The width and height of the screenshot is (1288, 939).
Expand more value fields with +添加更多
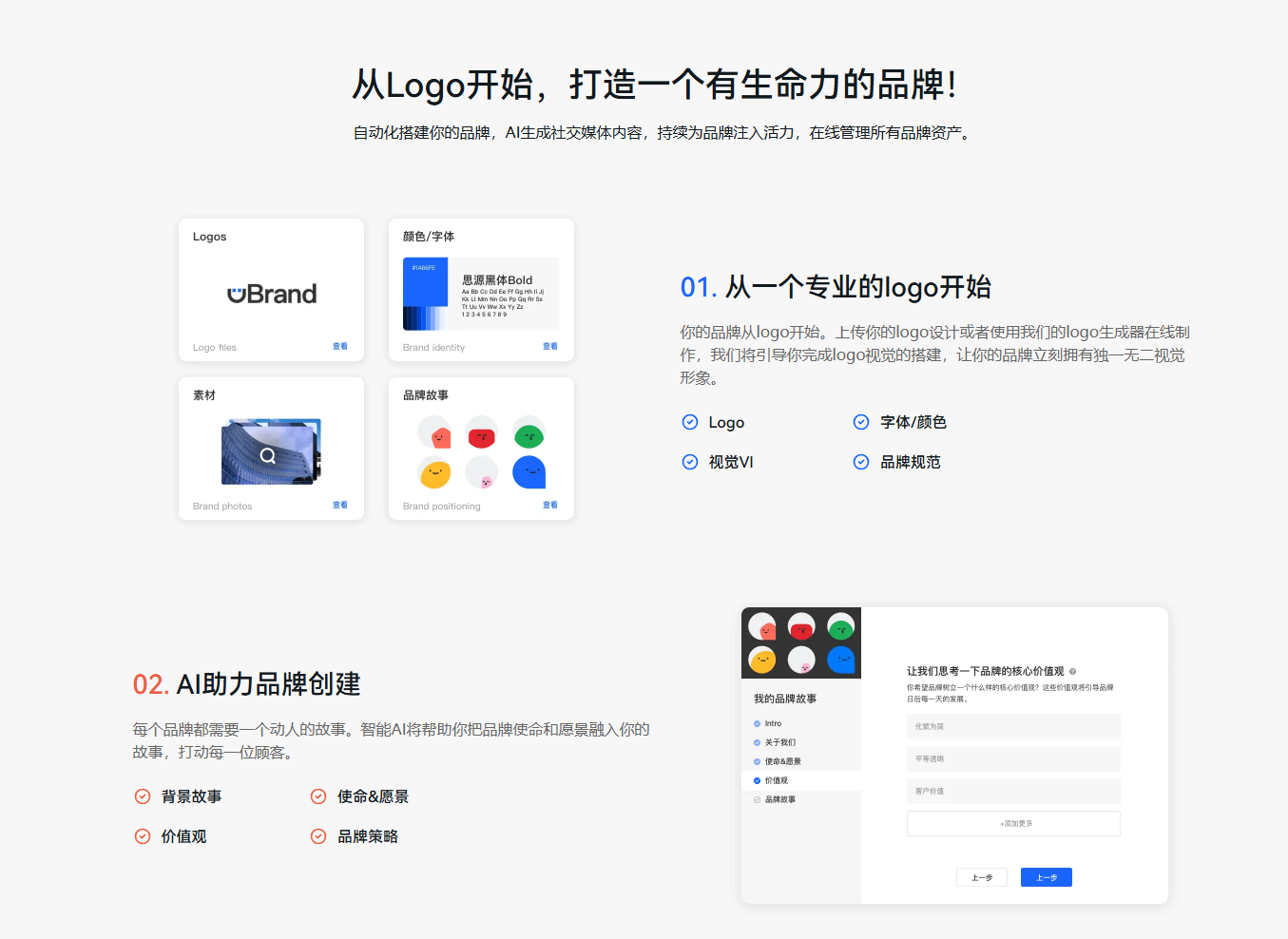point(1013,823)
